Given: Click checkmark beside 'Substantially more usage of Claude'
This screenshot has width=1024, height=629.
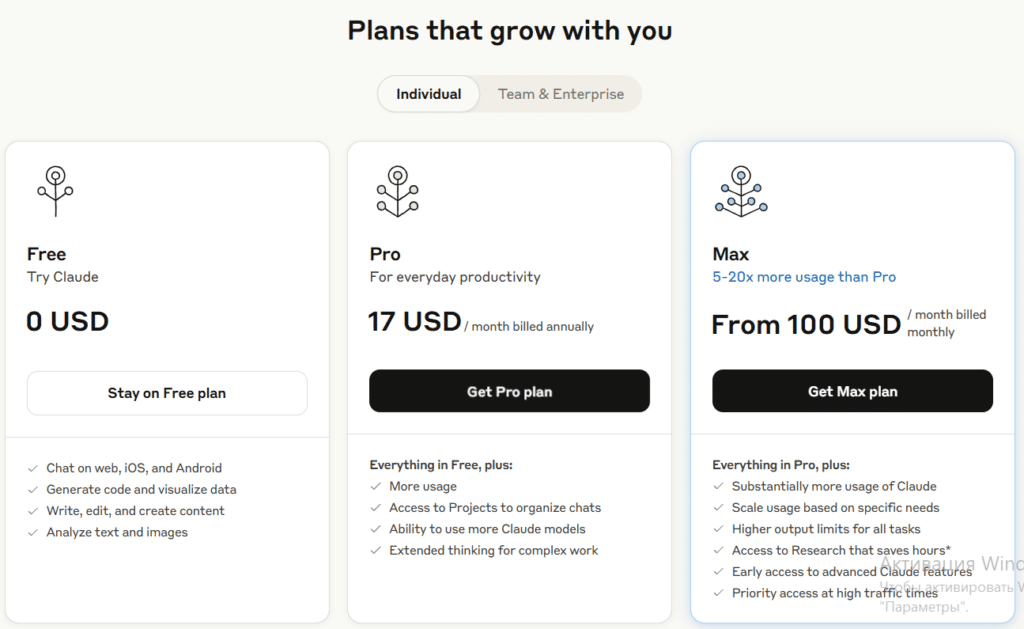Looking at the screenshot, I should 718,487.
